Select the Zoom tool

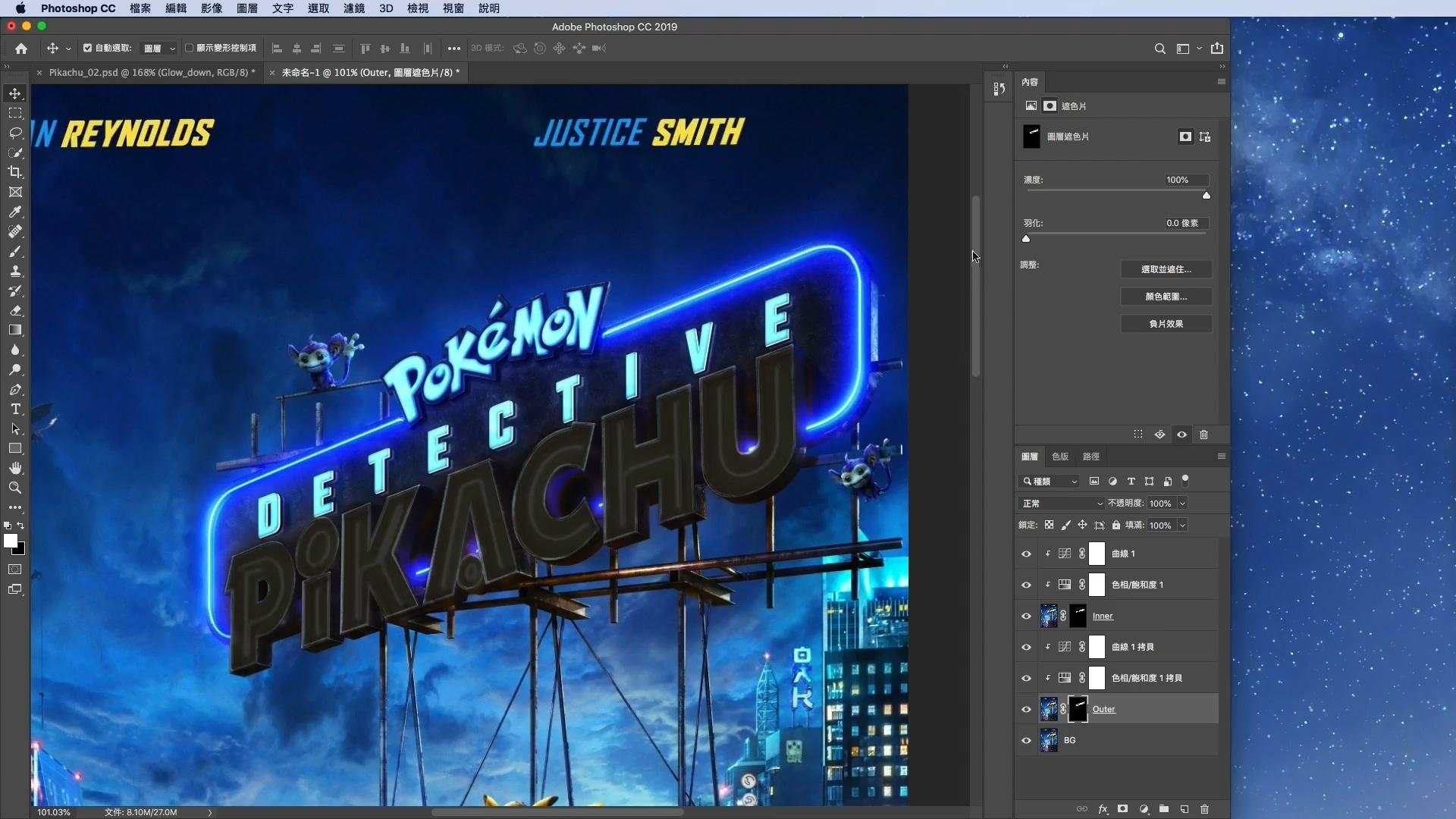click(15, 488)
